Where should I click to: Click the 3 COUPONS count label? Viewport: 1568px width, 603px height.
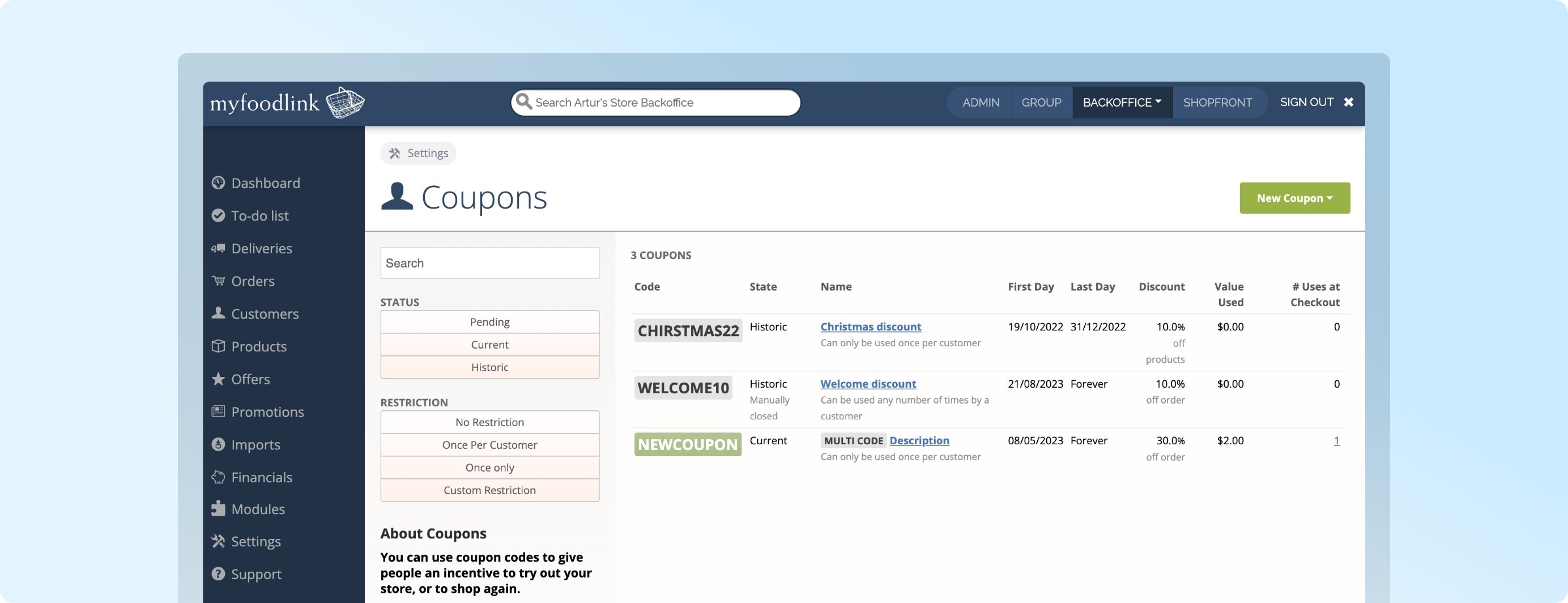click(661, 255)
